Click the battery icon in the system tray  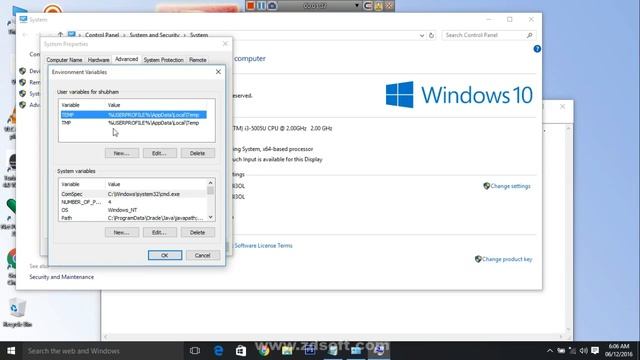coord(561,351)
